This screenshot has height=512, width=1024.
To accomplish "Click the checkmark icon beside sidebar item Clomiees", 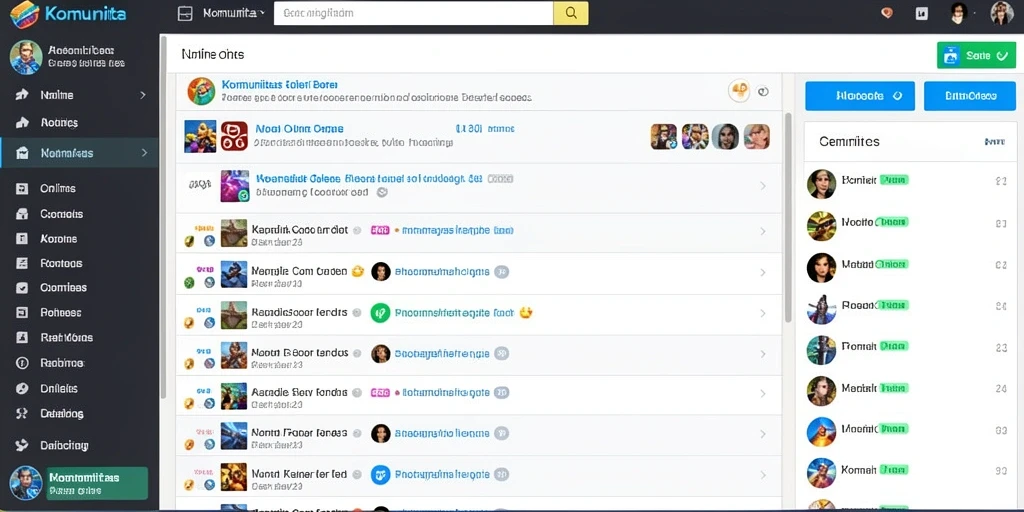I will [x=22, y=287].
